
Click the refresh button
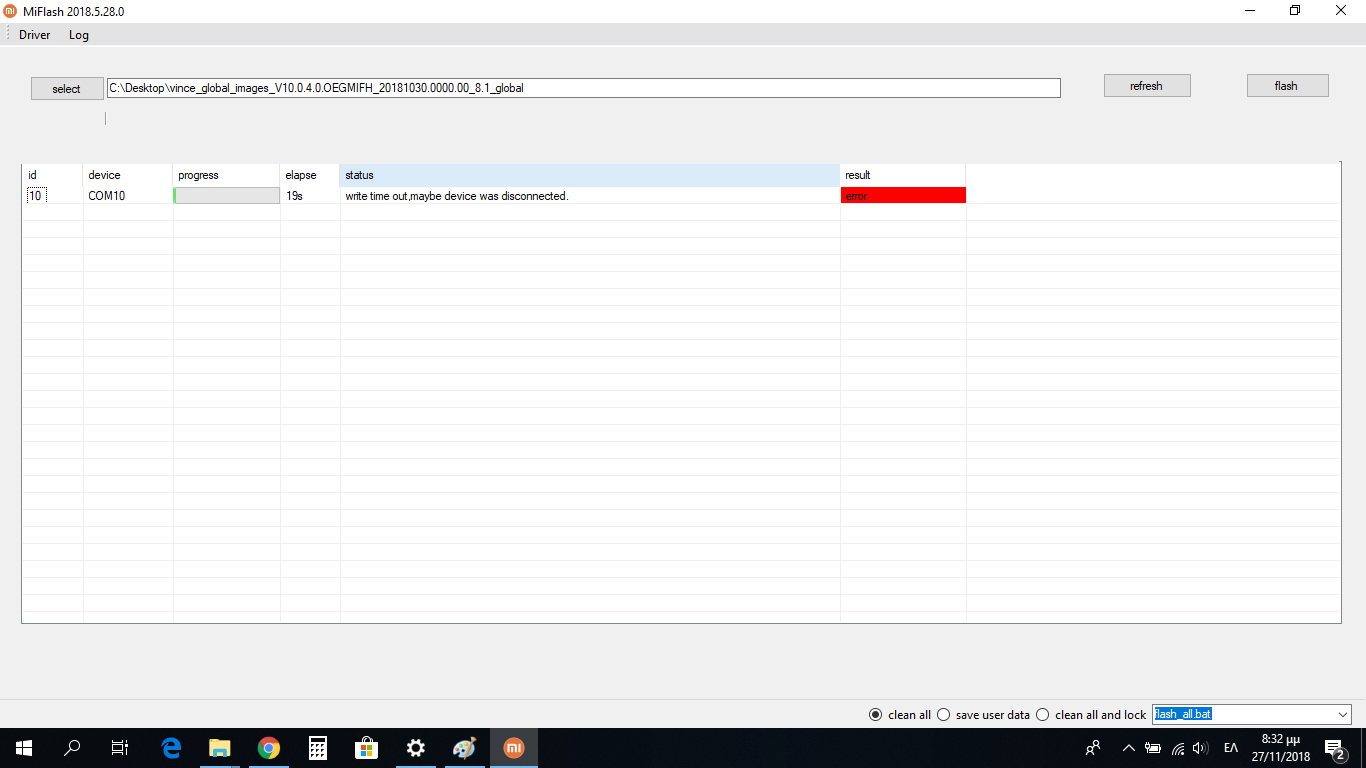coord(1147,86)
